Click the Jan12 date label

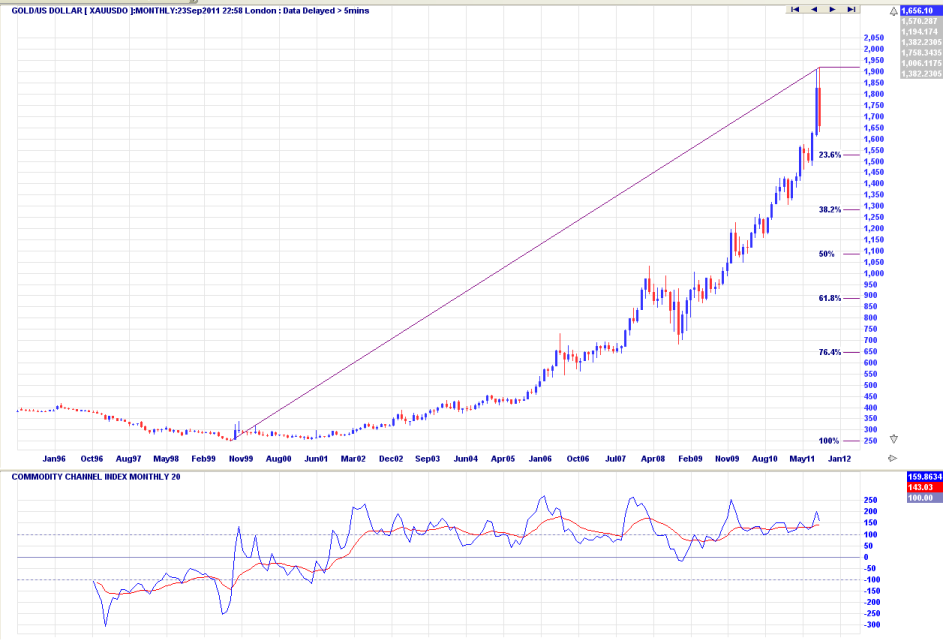[840, 459]
